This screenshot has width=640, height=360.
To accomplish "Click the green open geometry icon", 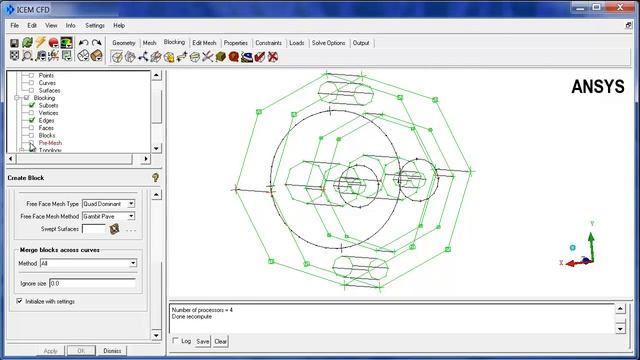I will [27, 42].
